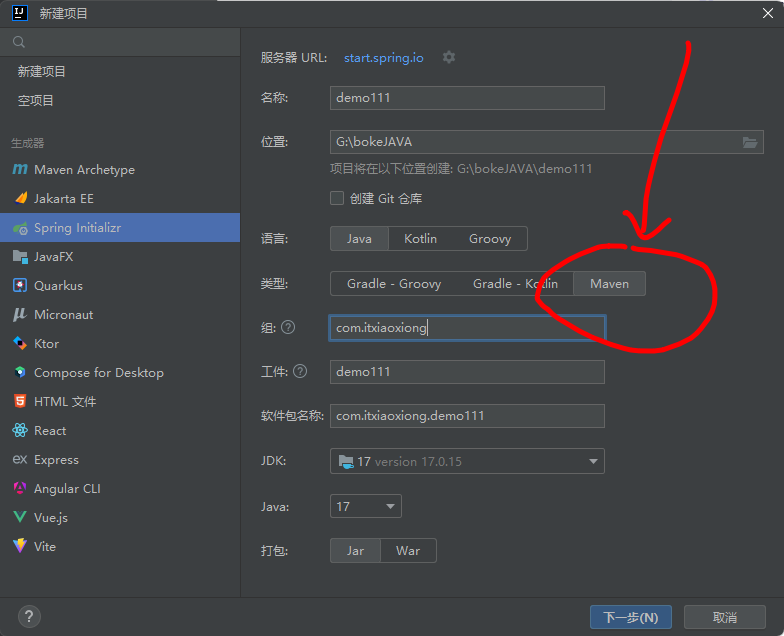
Task: Click the Angular CLI icon
Action: click(20, 488)
